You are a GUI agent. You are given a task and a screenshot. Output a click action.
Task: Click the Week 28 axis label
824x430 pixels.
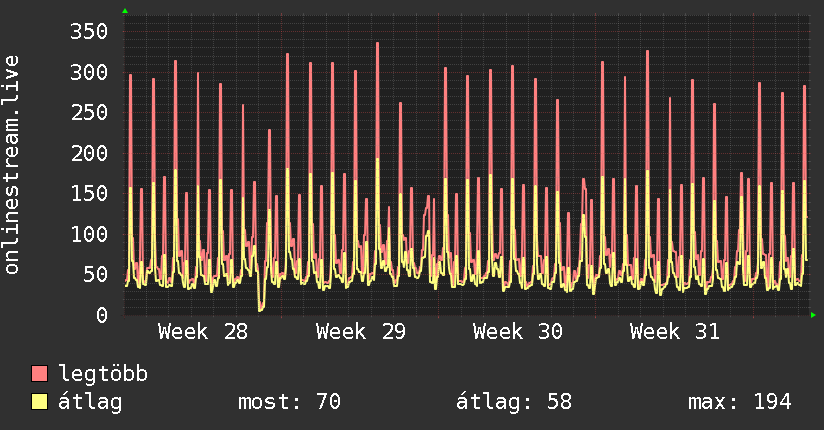(x=203, y=332)
